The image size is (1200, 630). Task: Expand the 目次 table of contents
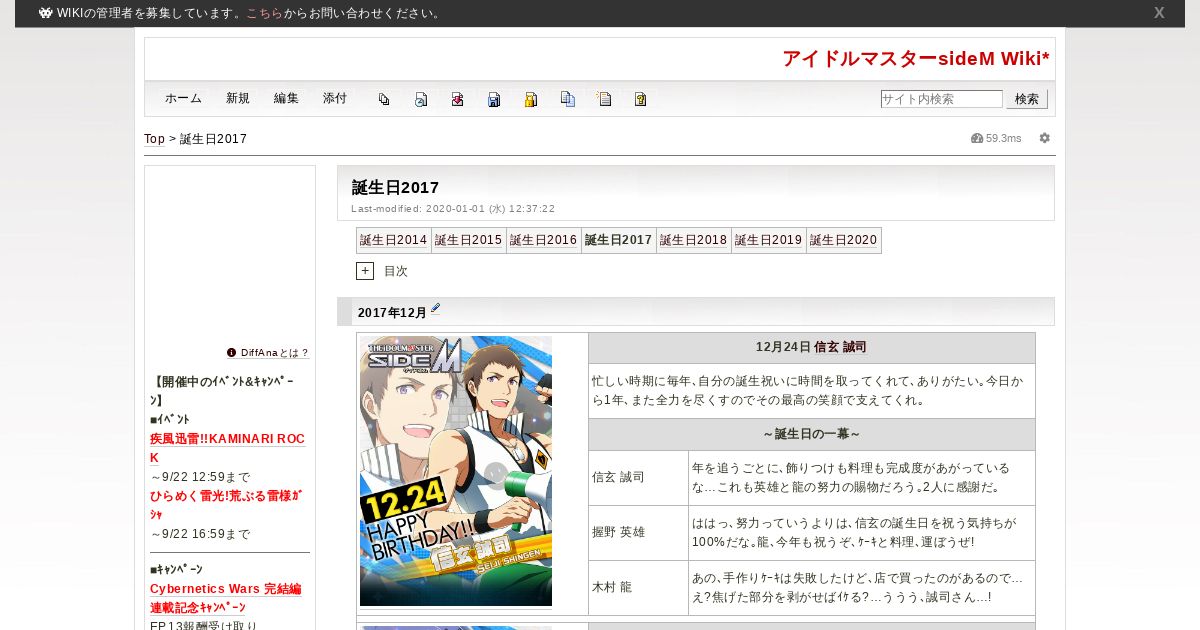point(365,271)
